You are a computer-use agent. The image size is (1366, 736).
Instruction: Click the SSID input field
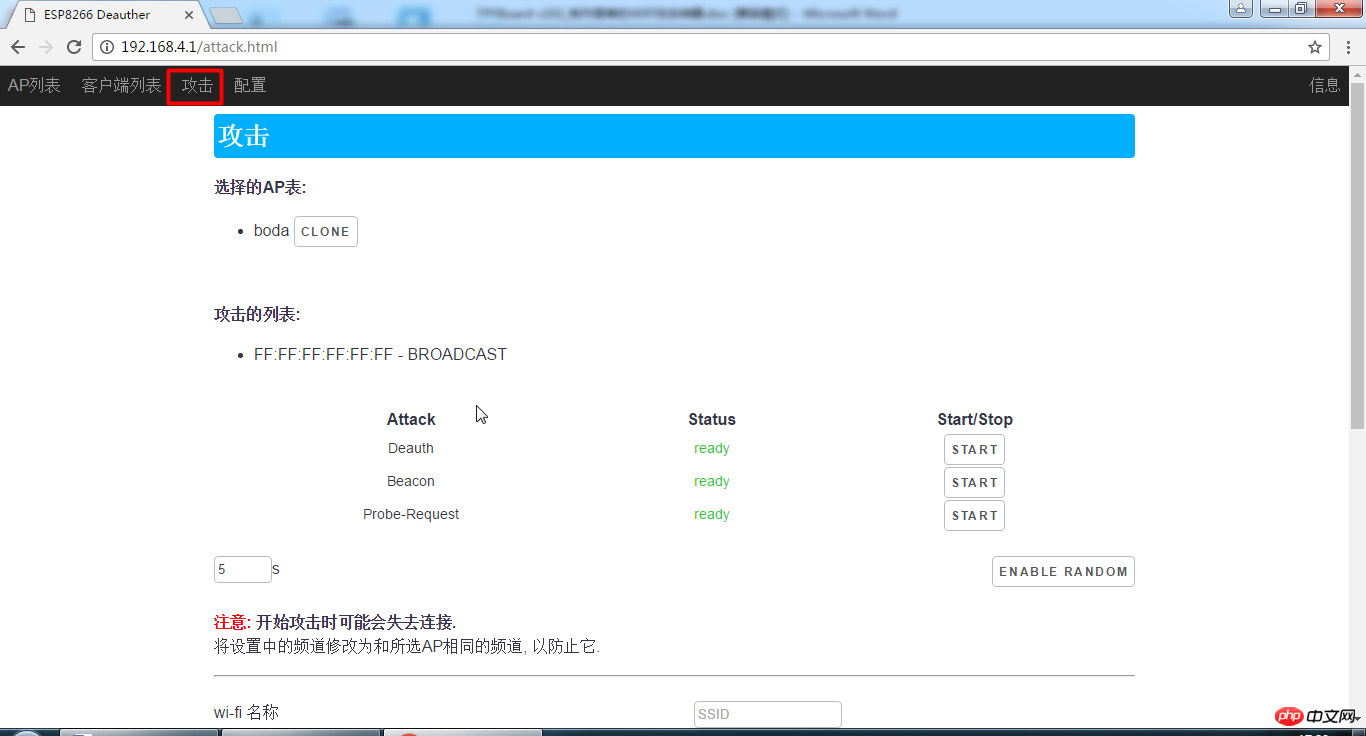click(x=768, y=714)
